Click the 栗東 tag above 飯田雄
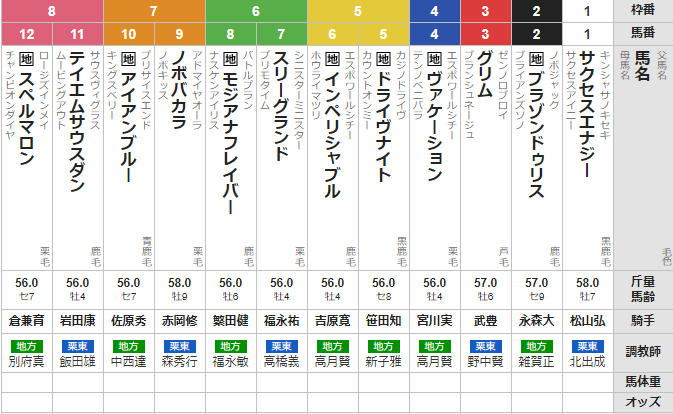 pos(78,346)
